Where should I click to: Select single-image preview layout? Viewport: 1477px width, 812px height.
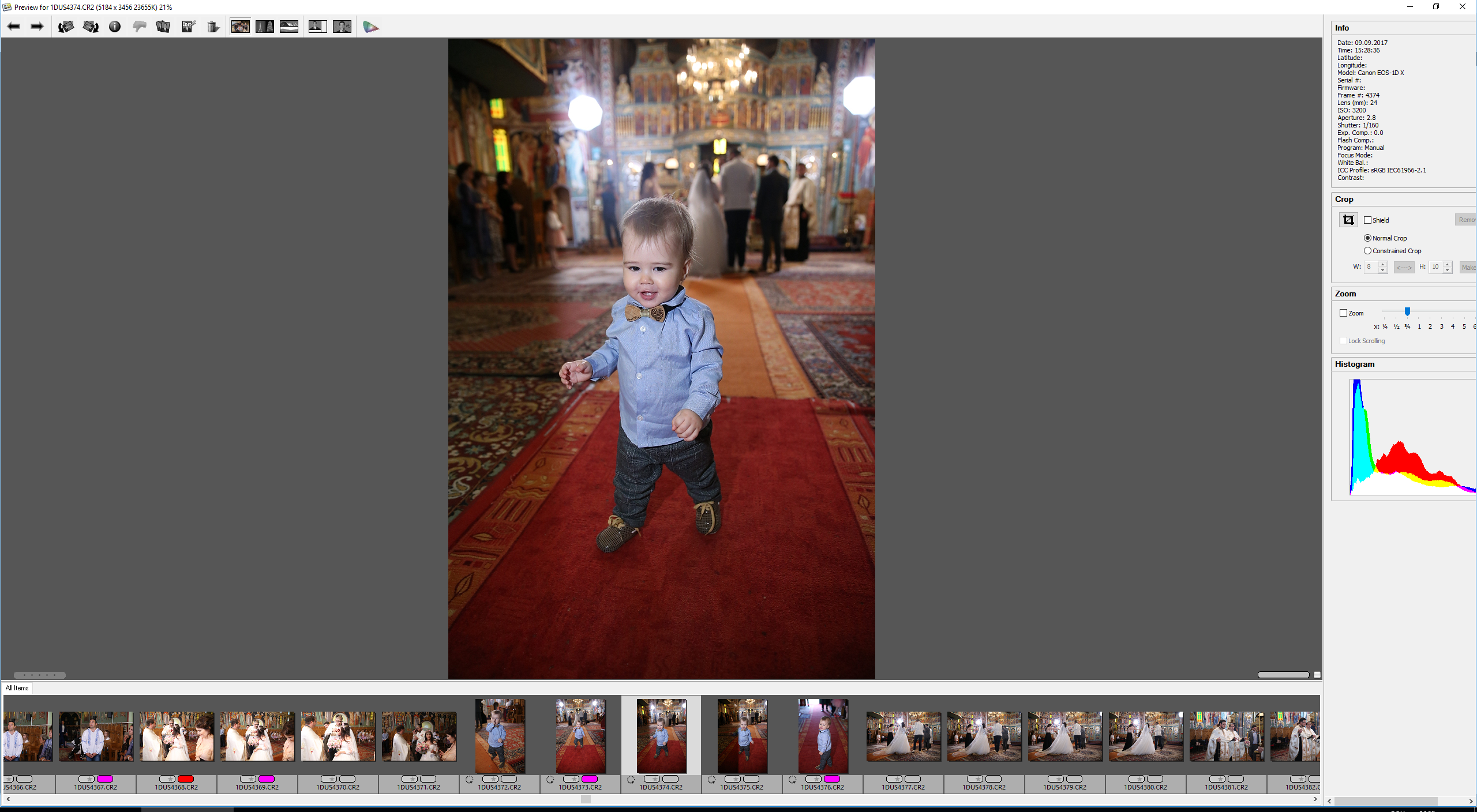[240, 27]
